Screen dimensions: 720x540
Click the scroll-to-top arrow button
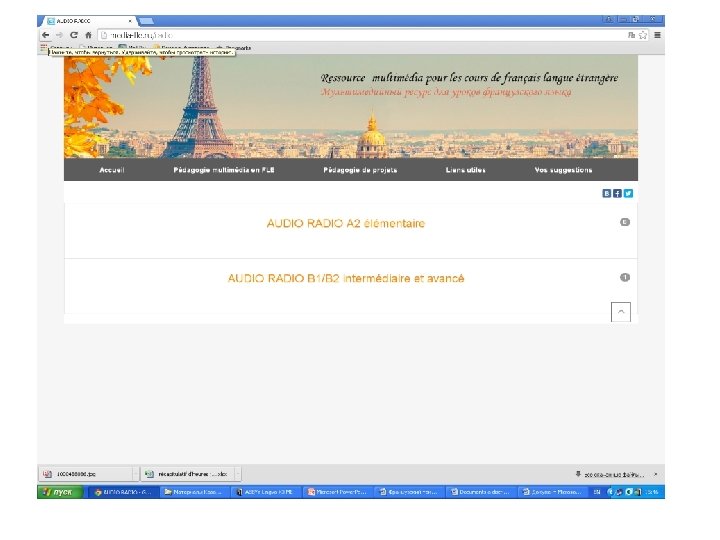coord(621,312)
